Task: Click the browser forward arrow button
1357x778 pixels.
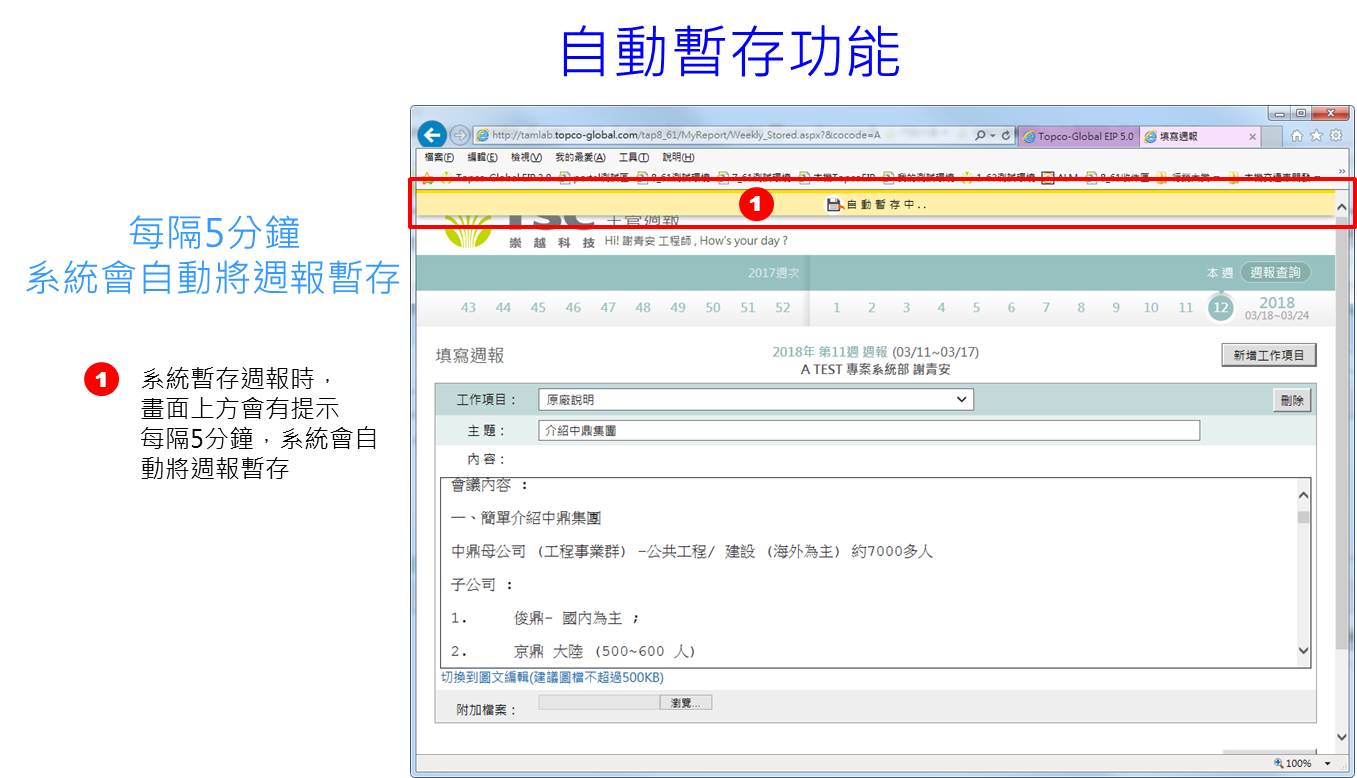Action: click(x=459, y=135)
